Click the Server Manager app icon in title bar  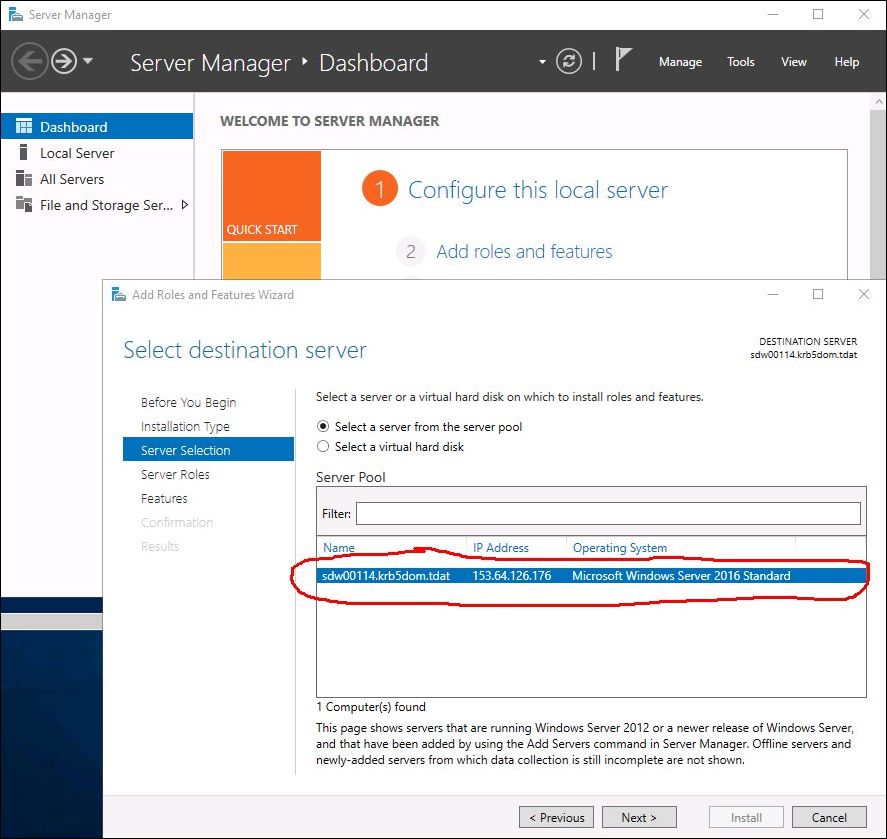click(15, 14)
